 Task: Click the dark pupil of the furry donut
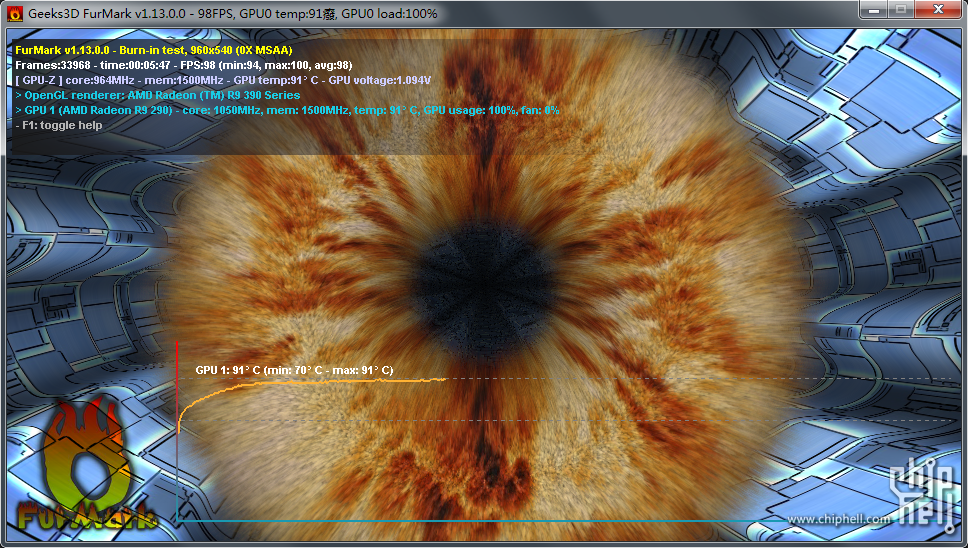point(486,287)
